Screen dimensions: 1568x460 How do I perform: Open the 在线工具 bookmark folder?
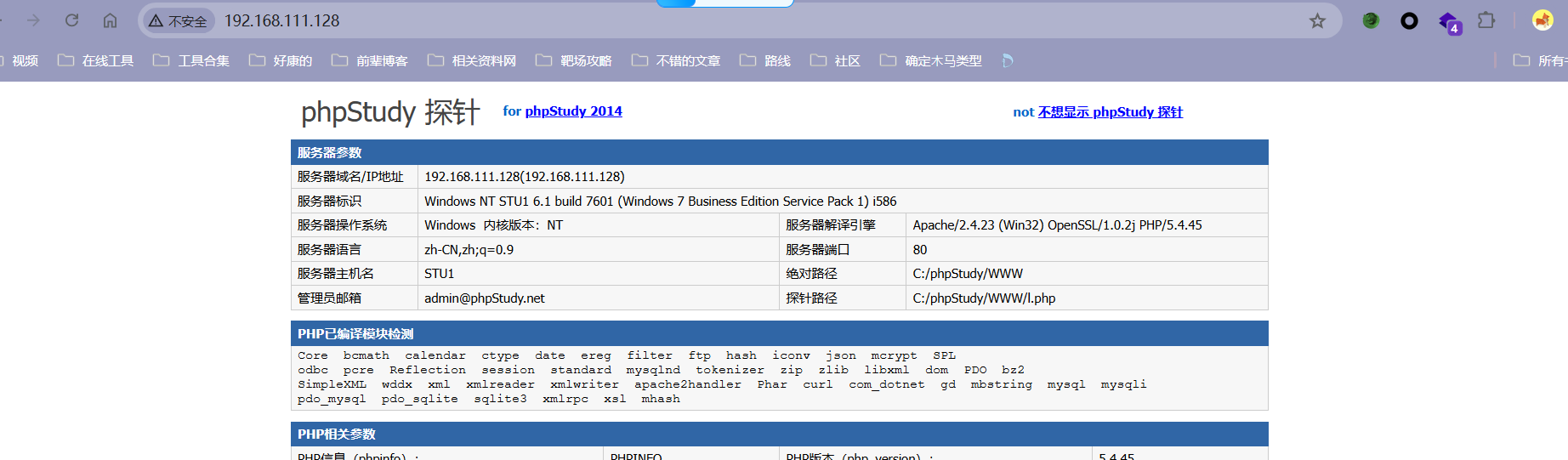[x=95, y=60]
